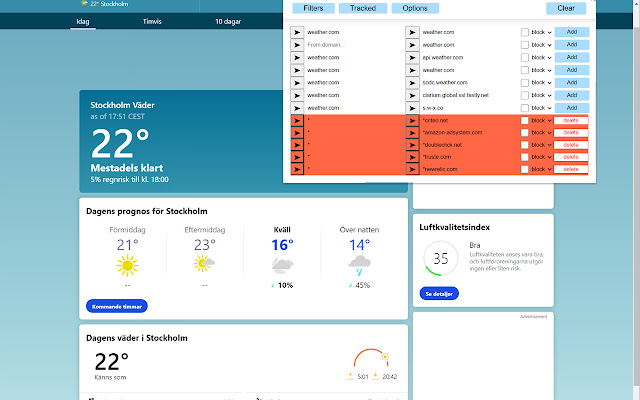The height and width of the screenshot is (400, 640).
Task: Expand the block dropdown for *doubleclick.net
Action: pos(542,145)
